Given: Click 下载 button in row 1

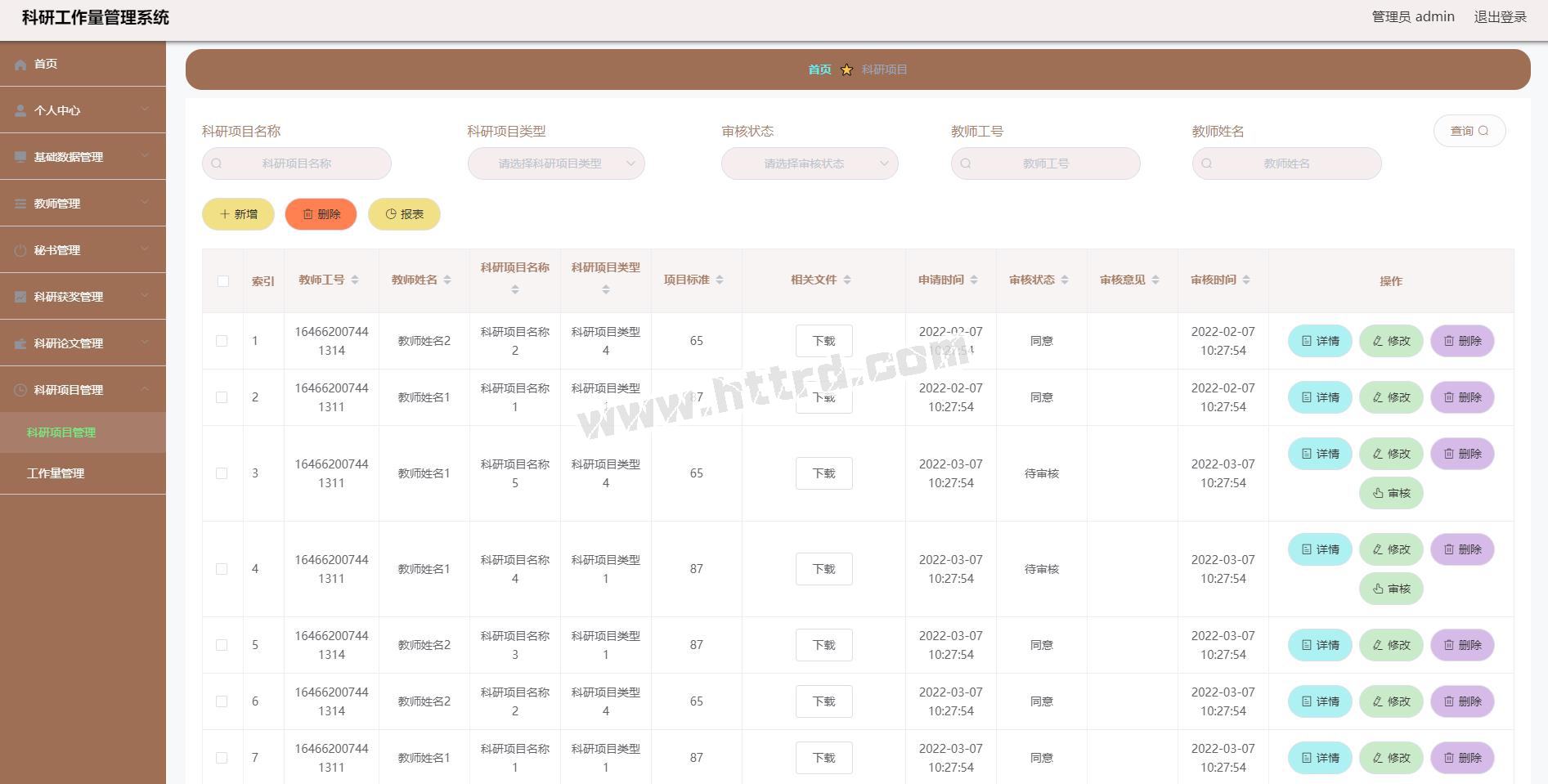Looking at the screenshot, I should [824, 341].
